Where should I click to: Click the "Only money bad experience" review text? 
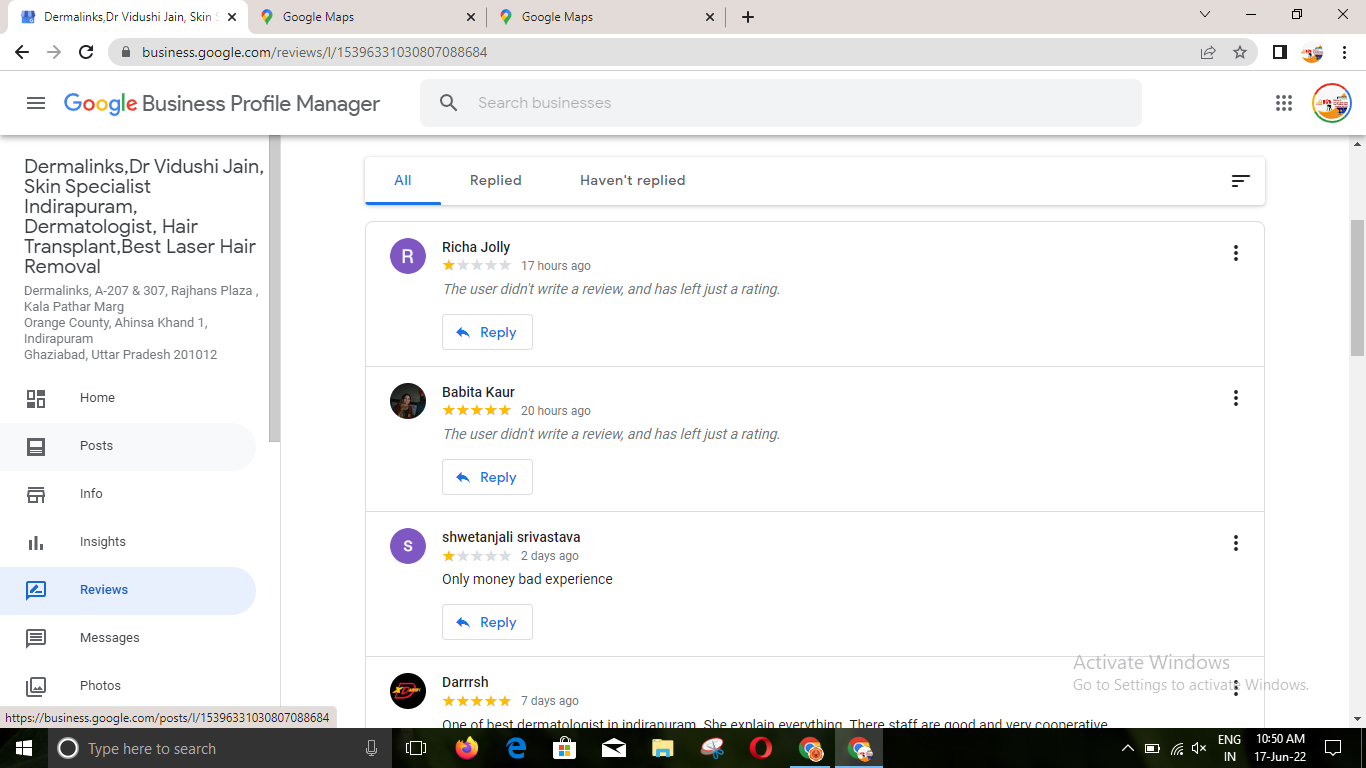tap(527, 579)
